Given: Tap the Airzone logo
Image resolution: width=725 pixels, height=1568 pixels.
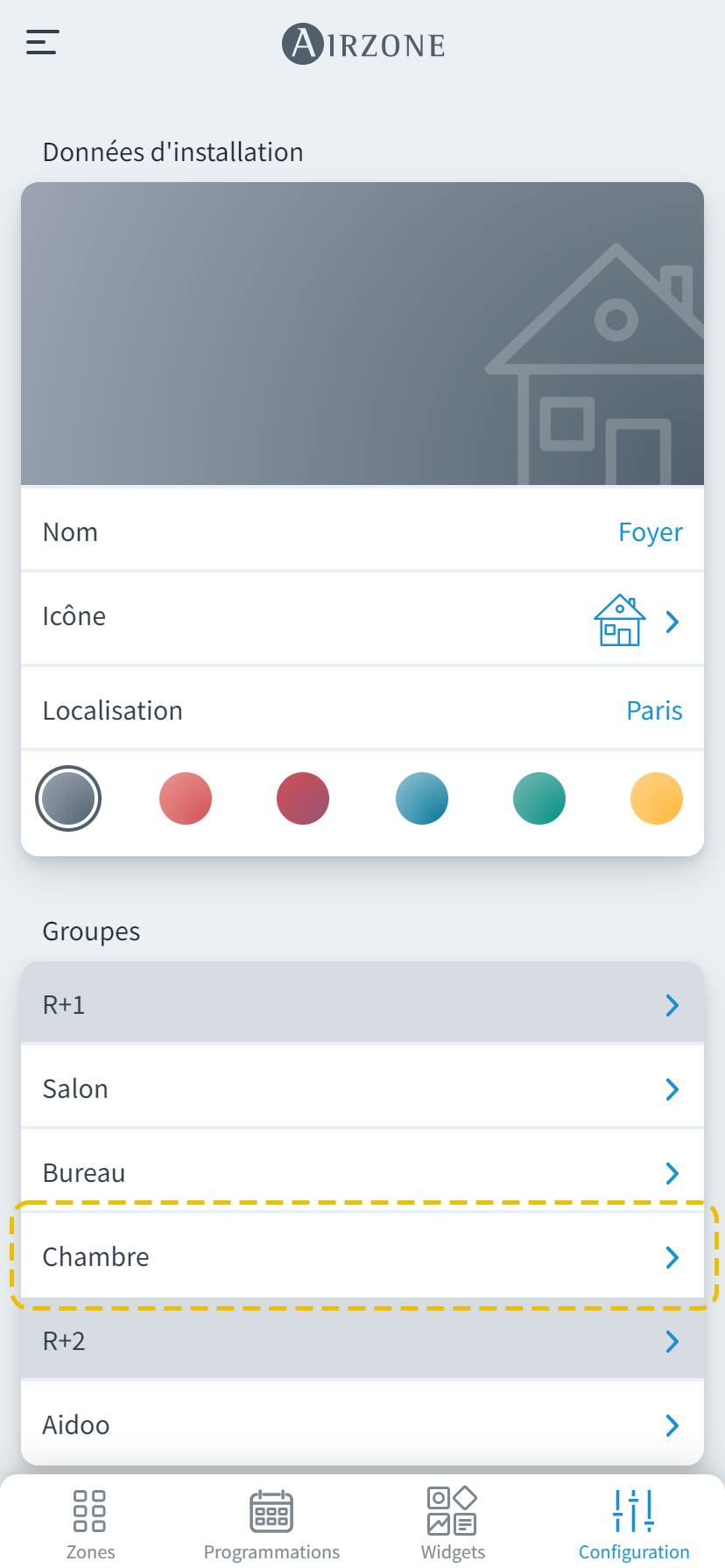Looking at the screenshot, I should tap(363, 44).
